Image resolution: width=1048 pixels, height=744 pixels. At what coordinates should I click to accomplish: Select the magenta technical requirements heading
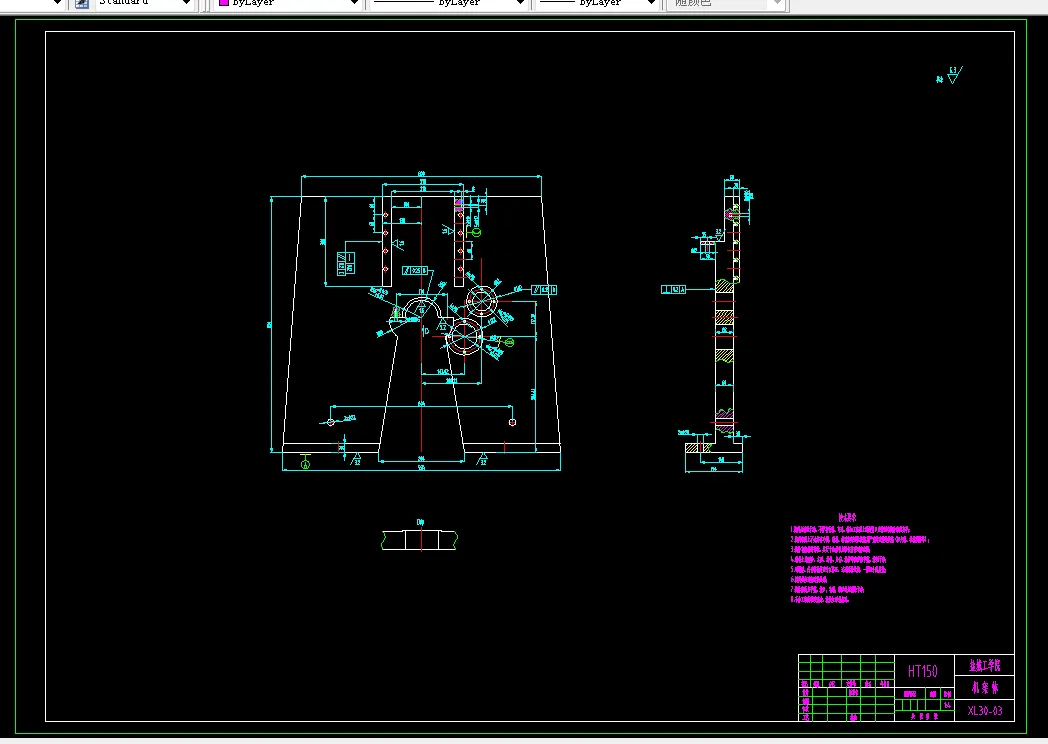(847, 517)
